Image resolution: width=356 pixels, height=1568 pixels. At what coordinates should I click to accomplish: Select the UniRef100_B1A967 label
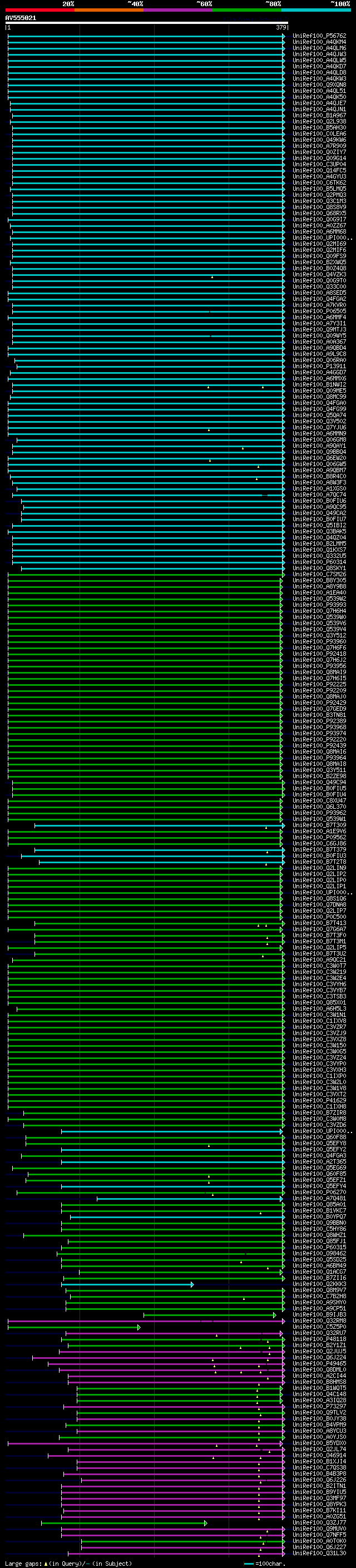point(319,116)
